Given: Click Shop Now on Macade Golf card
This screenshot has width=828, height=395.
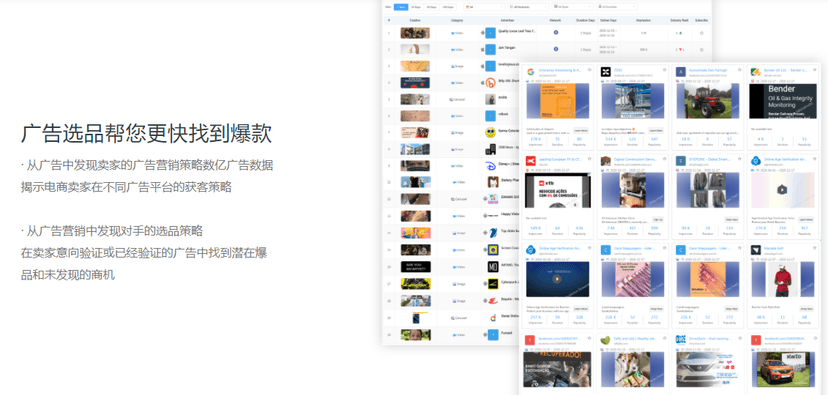Looking at the screenshot, I should 806,308.
